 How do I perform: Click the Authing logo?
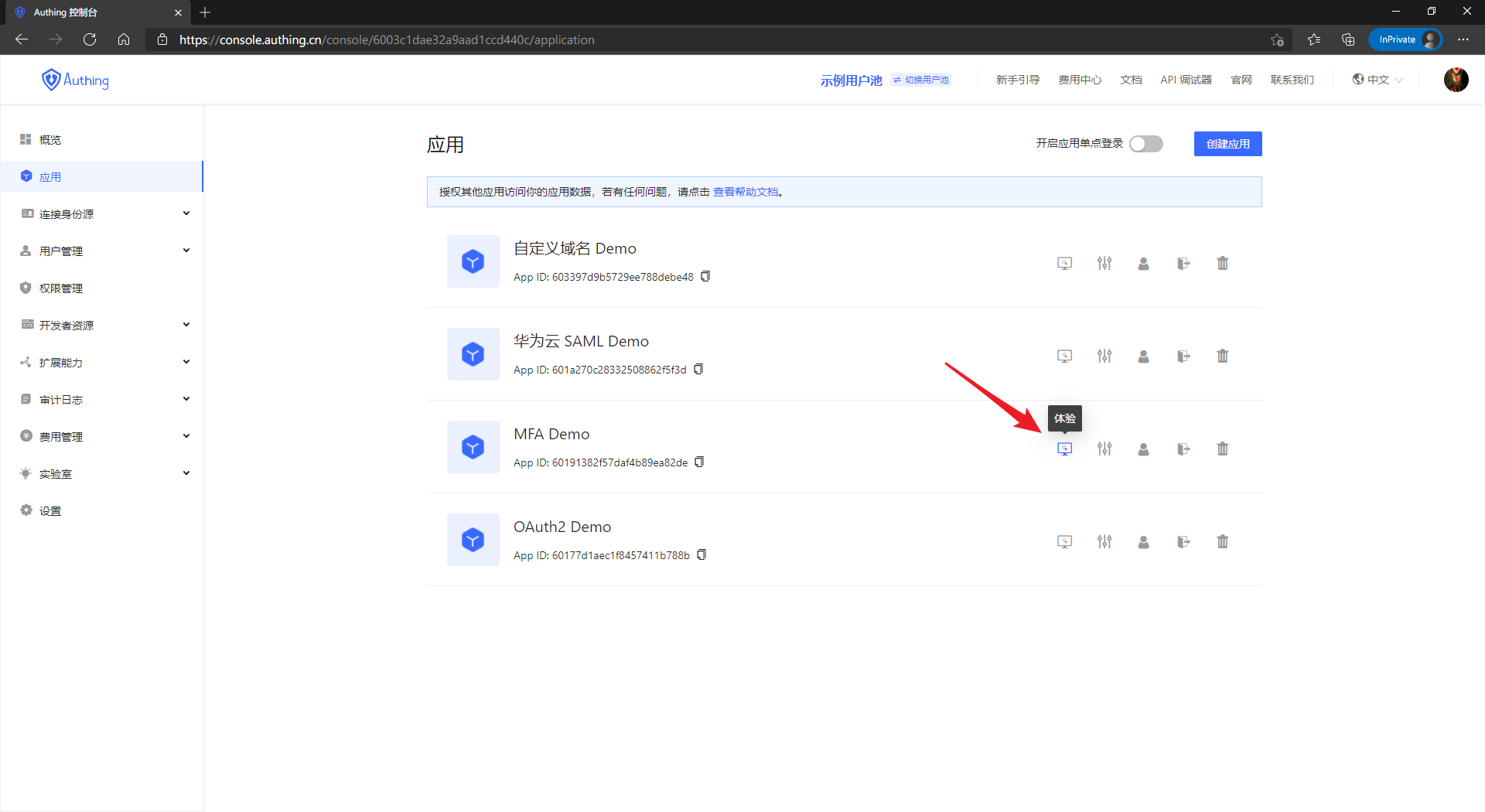coord(75,80)
